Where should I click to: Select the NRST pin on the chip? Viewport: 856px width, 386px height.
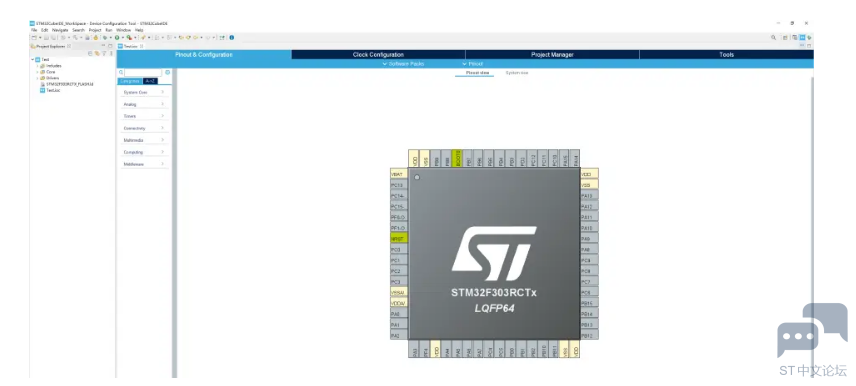click(399, 239)
